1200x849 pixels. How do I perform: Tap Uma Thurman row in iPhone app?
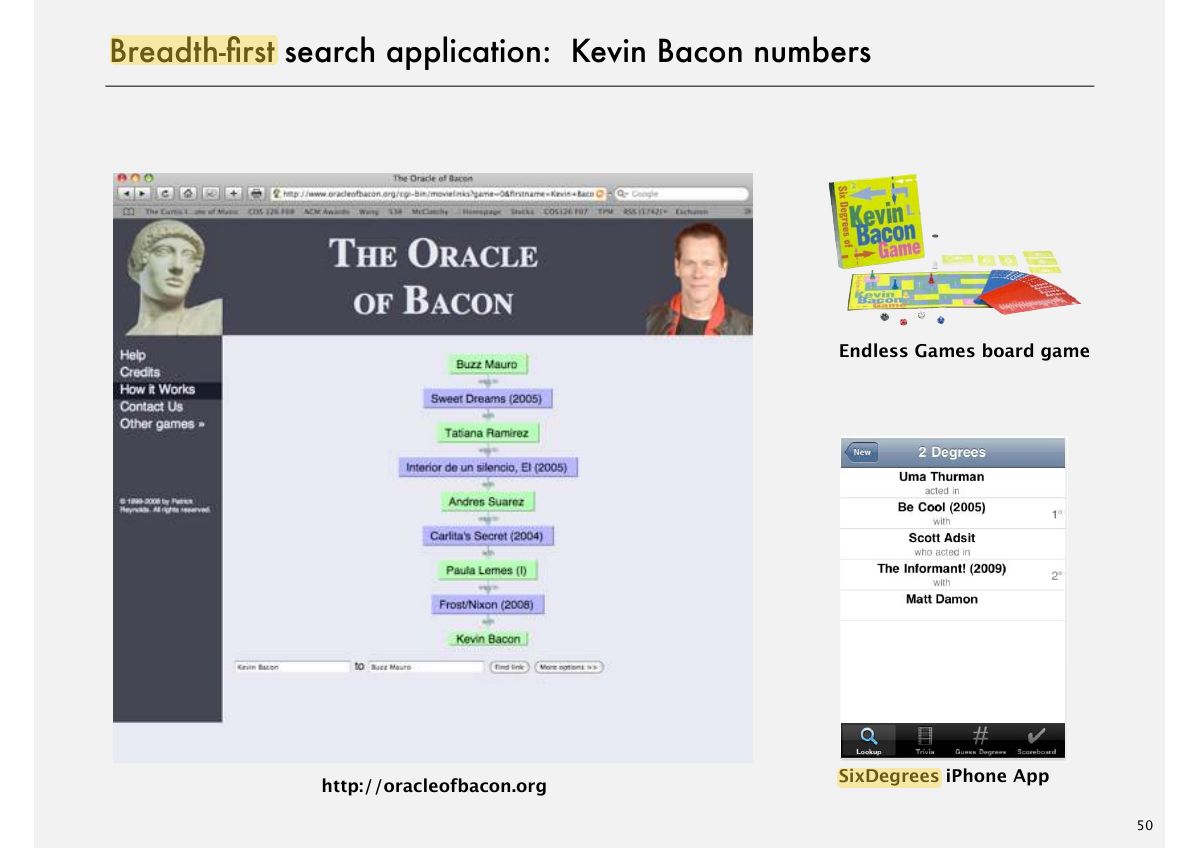(x=952, y=482)
